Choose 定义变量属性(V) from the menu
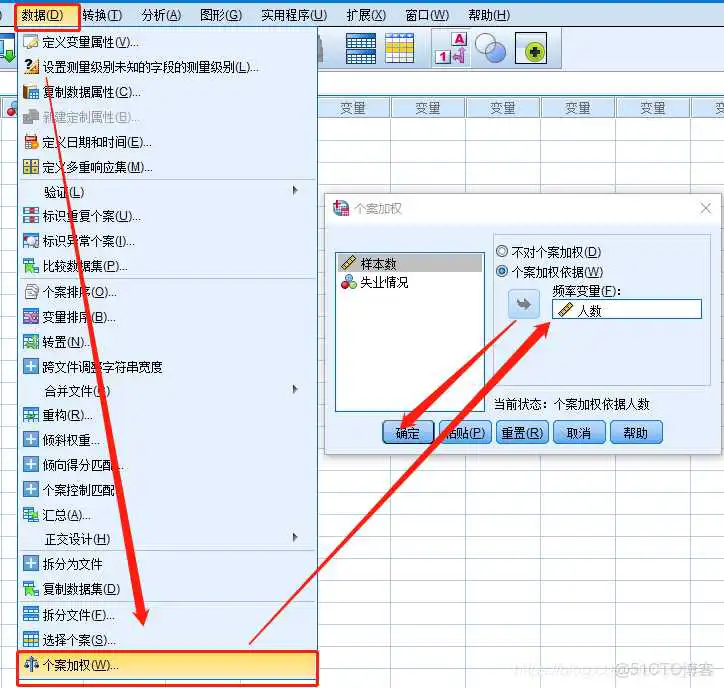Image resolution: width=724 pixels, height=688 pixels. tap(168, 42)
